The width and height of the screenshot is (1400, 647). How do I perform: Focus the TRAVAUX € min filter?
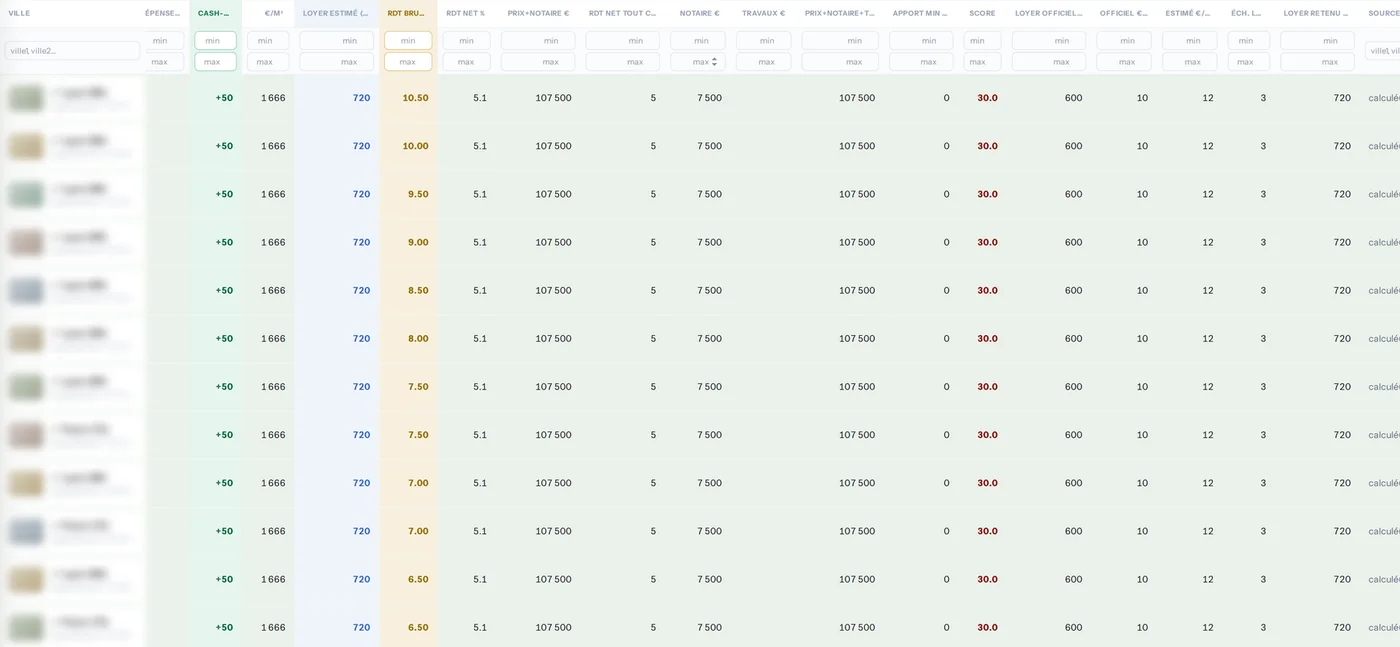[764, 40]
